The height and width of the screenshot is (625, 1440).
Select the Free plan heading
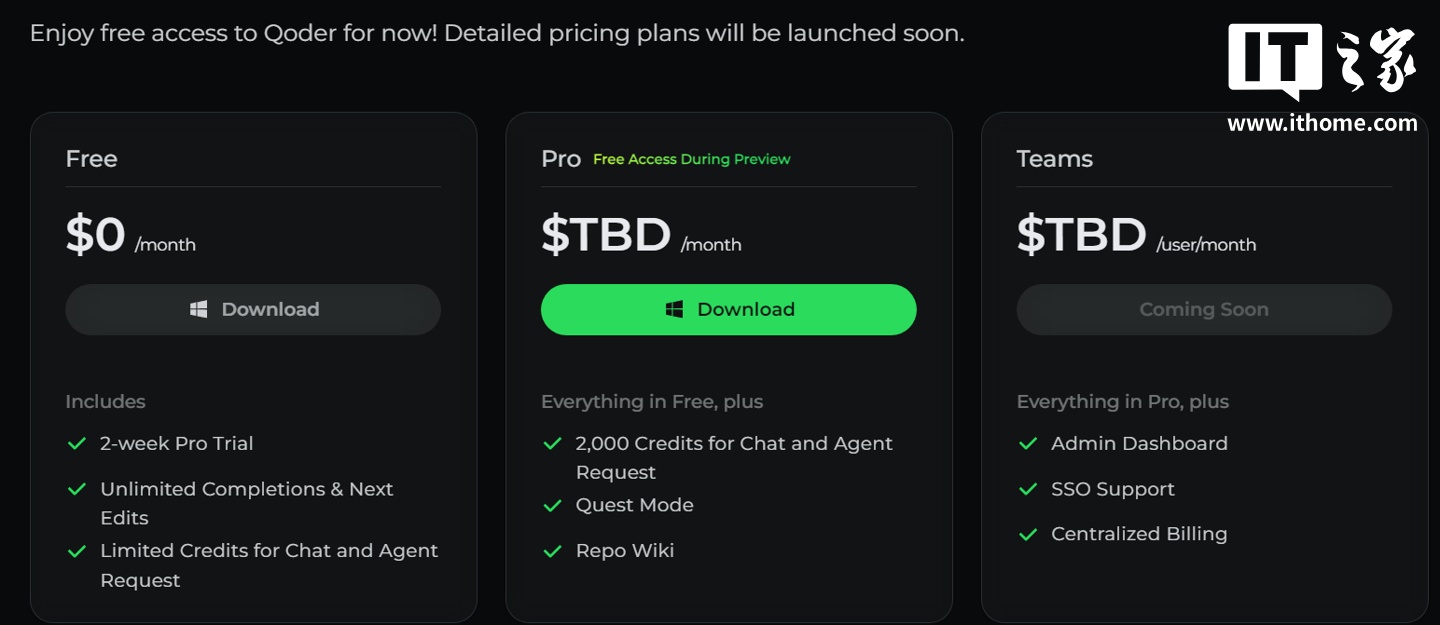point(91,159)
